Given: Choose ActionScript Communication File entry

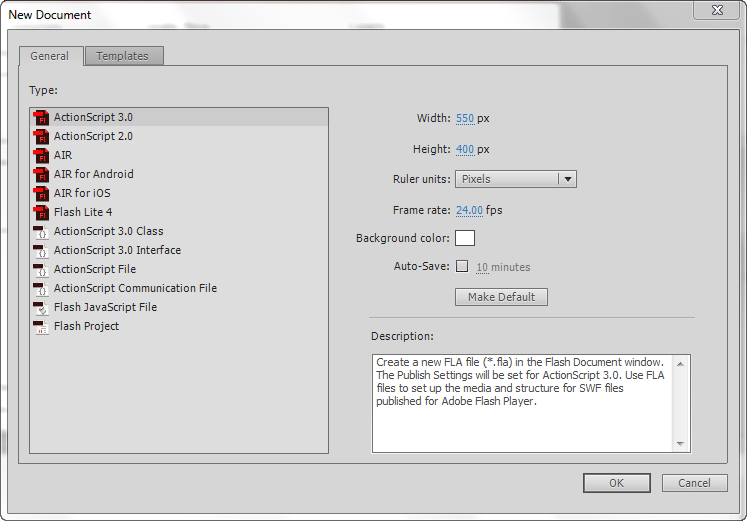Looking at the screenshot, I should coord(179,289).
